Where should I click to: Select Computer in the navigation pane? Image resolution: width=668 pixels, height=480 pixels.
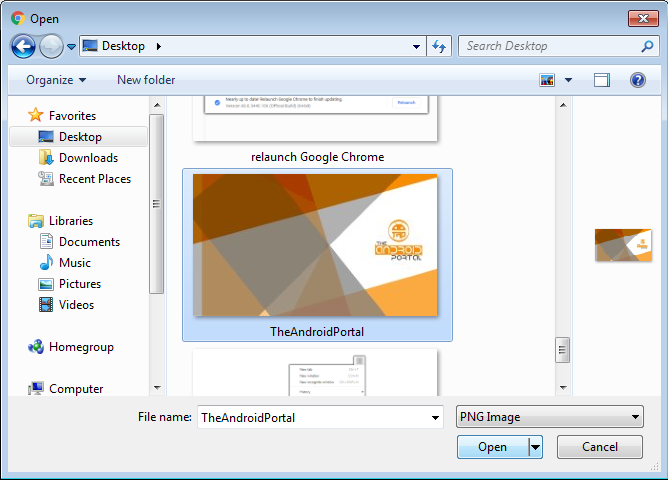[x=76, y=388]
